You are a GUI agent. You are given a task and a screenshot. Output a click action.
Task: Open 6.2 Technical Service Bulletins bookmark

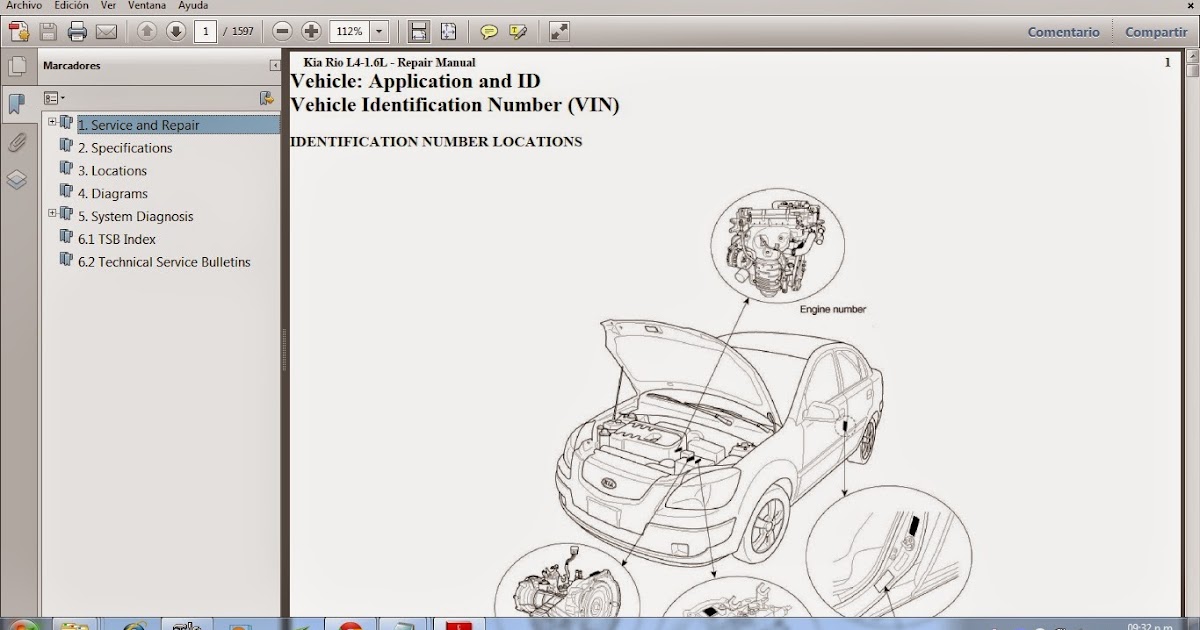click(164, 262)
